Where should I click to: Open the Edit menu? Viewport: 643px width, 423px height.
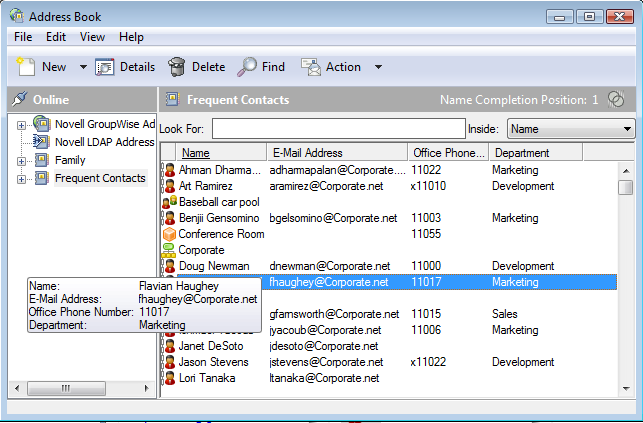pyautogui.click(x=56, y=37)
